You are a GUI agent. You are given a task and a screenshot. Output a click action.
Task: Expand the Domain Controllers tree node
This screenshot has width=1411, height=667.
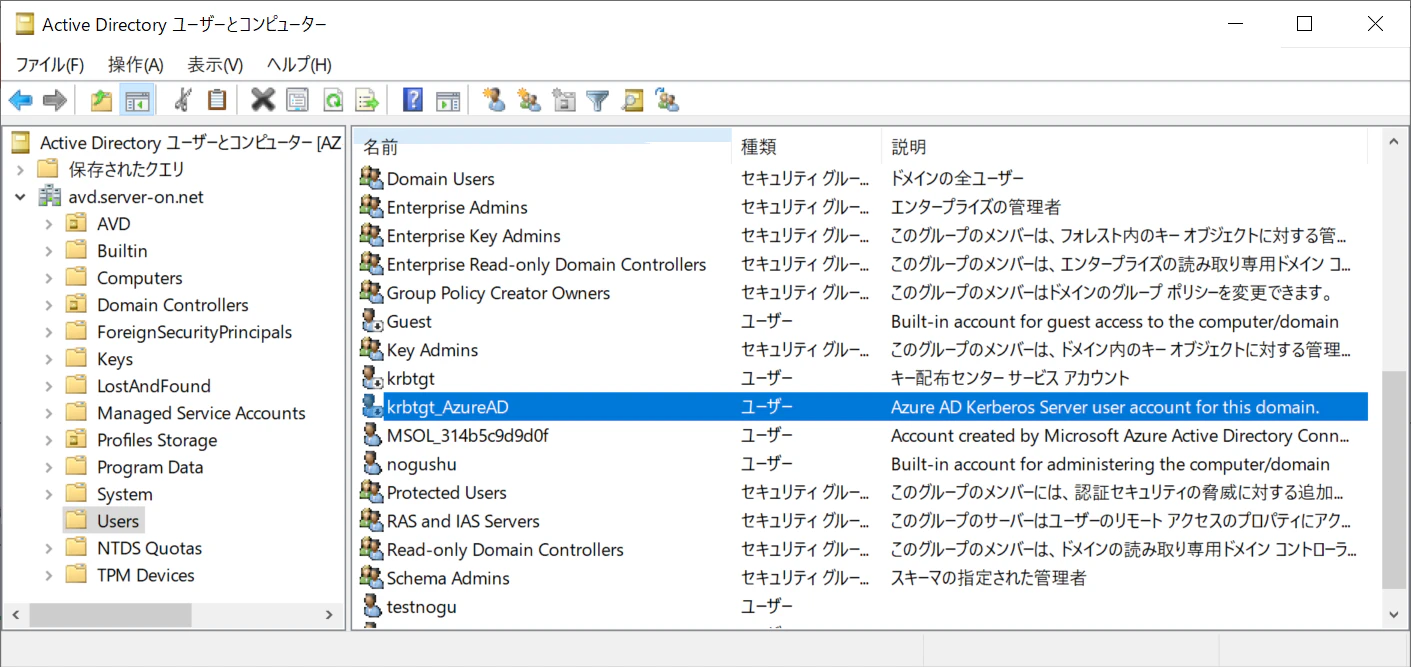(49, 305)
